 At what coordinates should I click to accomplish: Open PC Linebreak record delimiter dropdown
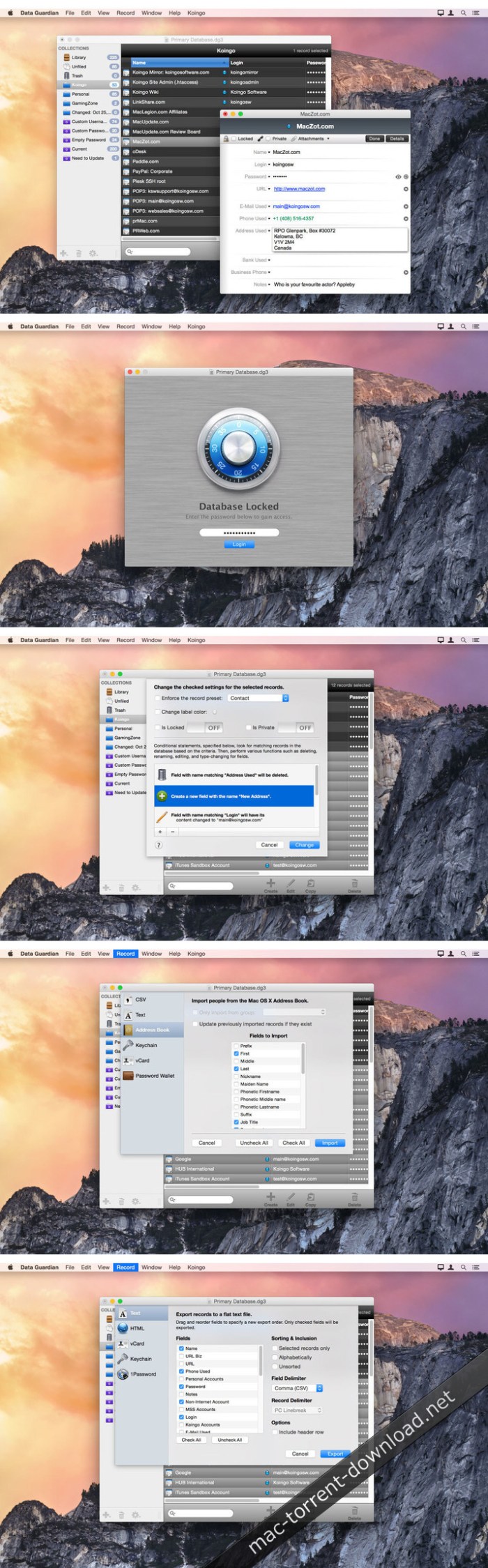[298, 1410]
